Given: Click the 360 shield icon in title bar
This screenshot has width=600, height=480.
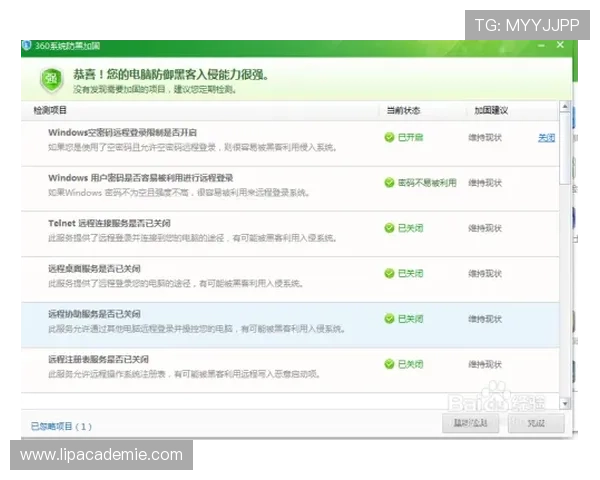Looking at the screenshot, I should tap(26, 46).
